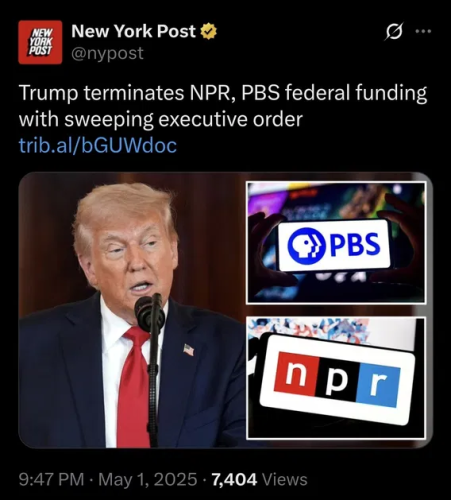451x500 pixels.
Task: Select the @nypost handle
Action: point(107,53)
